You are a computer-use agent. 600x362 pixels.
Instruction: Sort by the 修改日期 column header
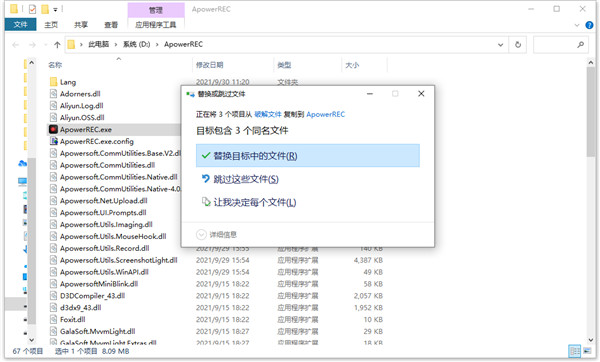(x=209, y=65)
